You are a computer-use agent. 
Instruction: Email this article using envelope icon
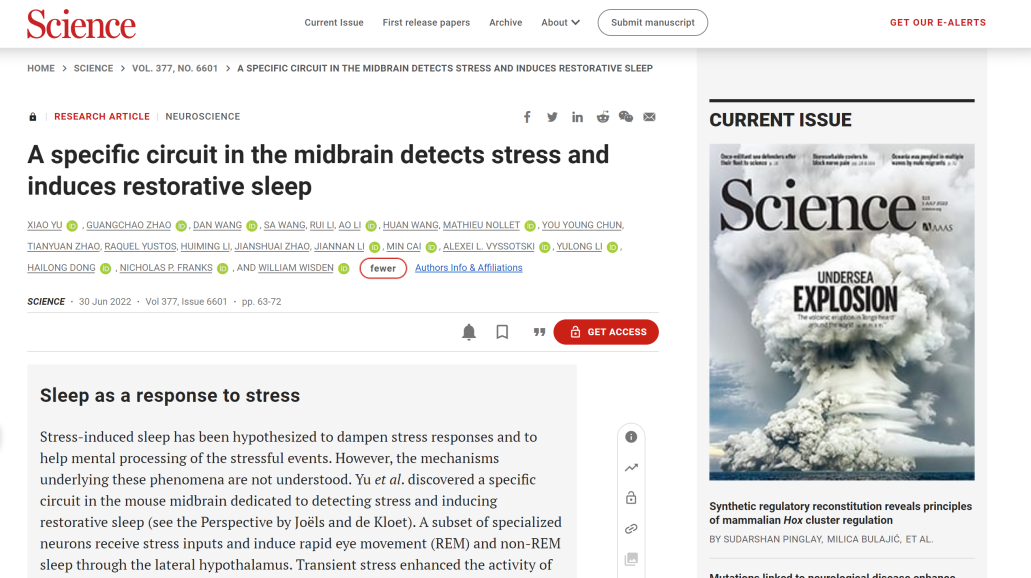(650, 117)
